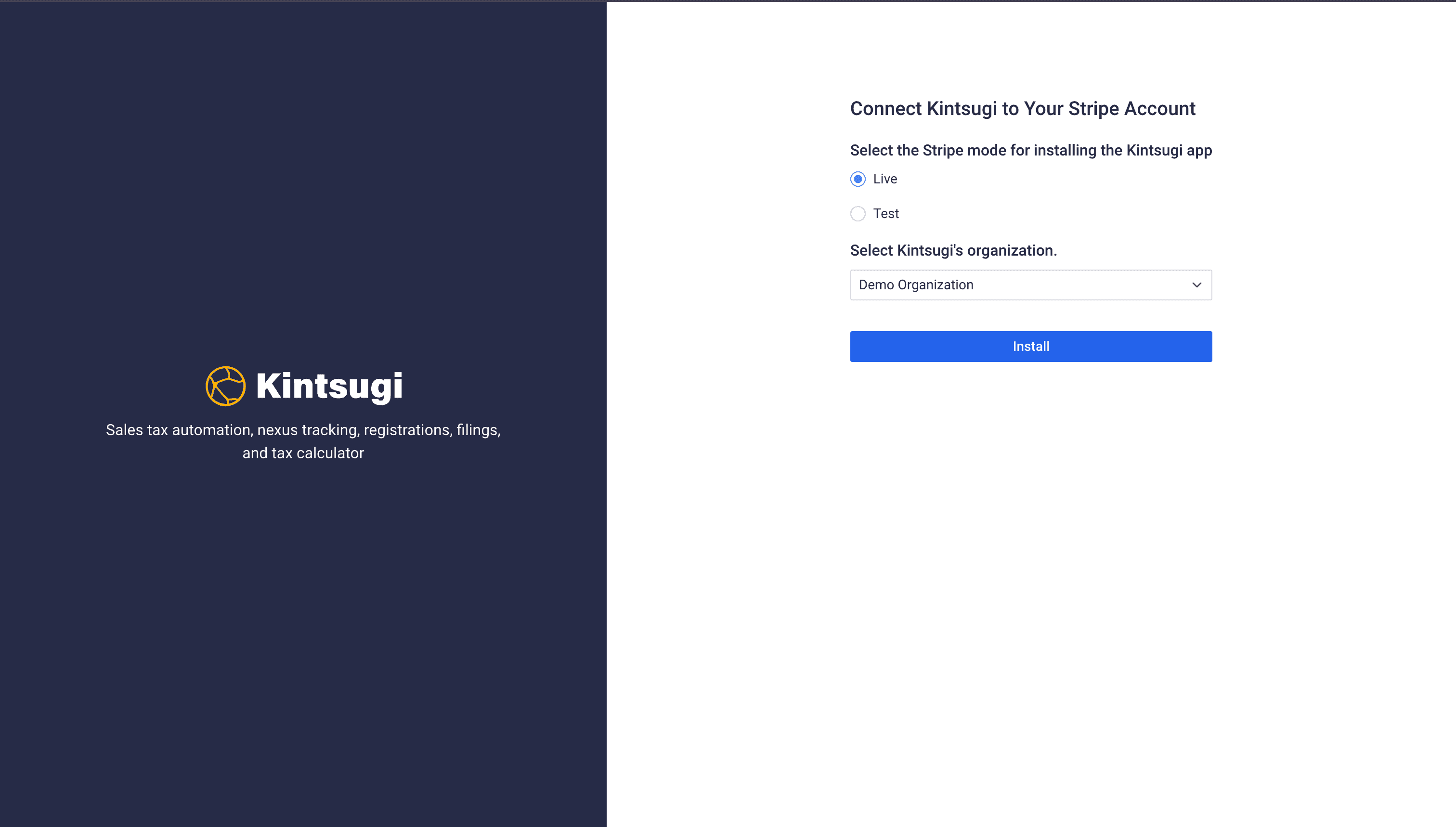Click the Stripe mode selection heading
The width and height of the screenshot is (1456, 827).
[x=1030, y=150]
